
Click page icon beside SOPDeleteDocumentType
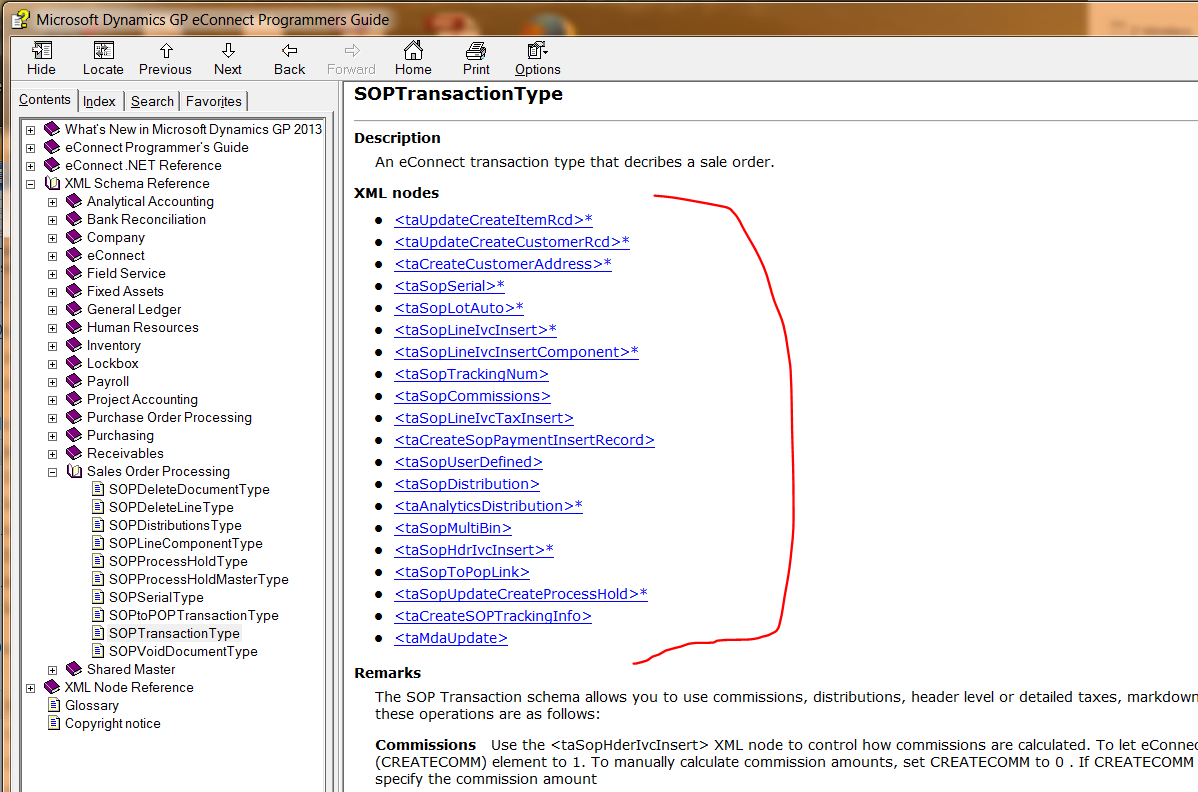pyautogui.click(x=98, y=489)
